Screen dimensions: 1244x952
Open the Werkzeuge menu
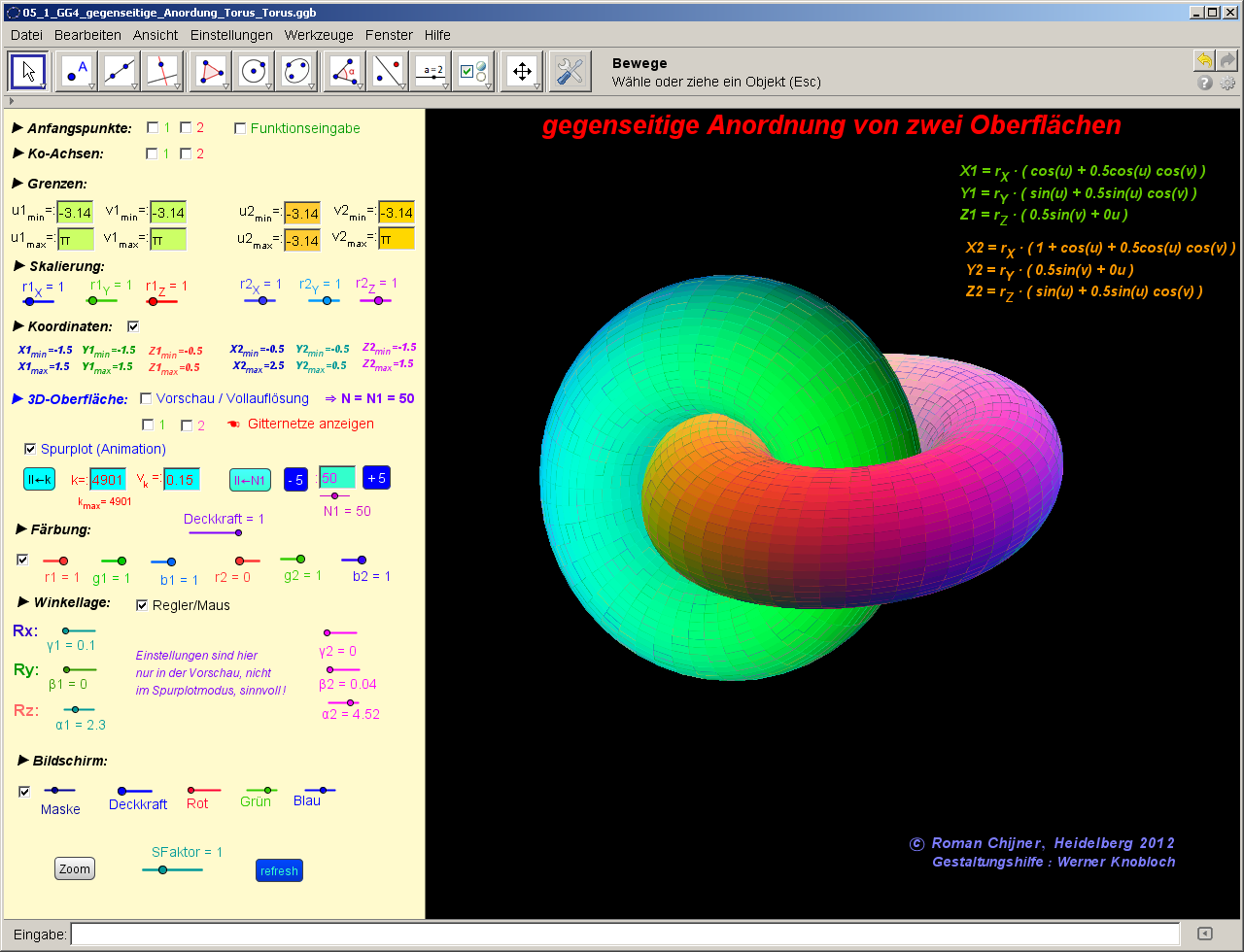click(321, 35)
